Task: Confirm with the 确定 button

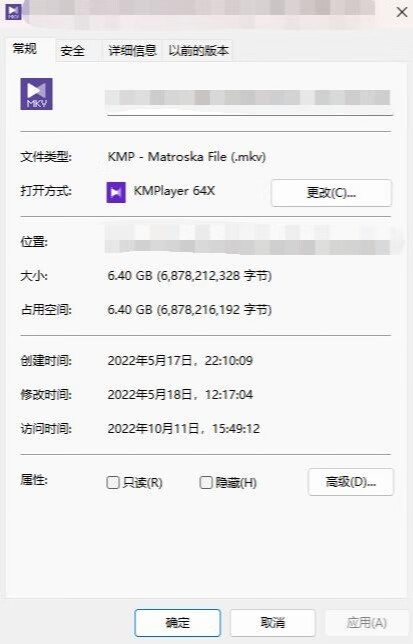Action: pos(178,623)
